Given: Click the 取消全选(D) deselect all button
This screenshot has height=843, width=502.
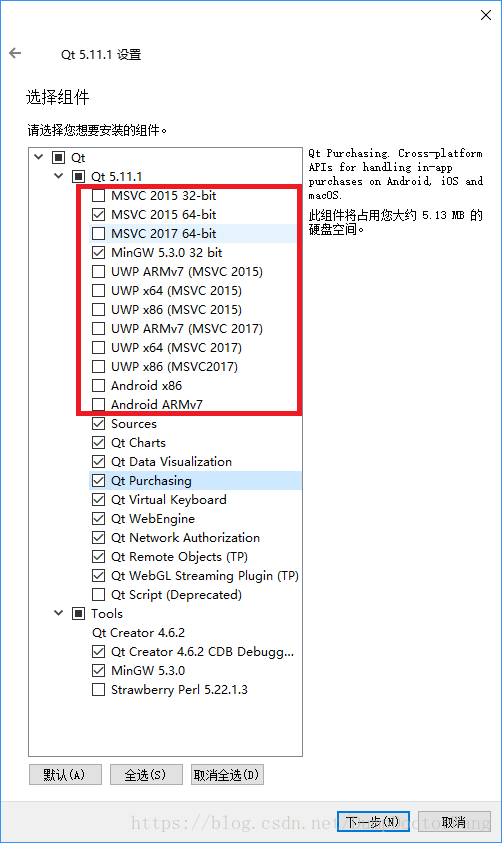Looking at the screenshot, I should click(227, 775).
